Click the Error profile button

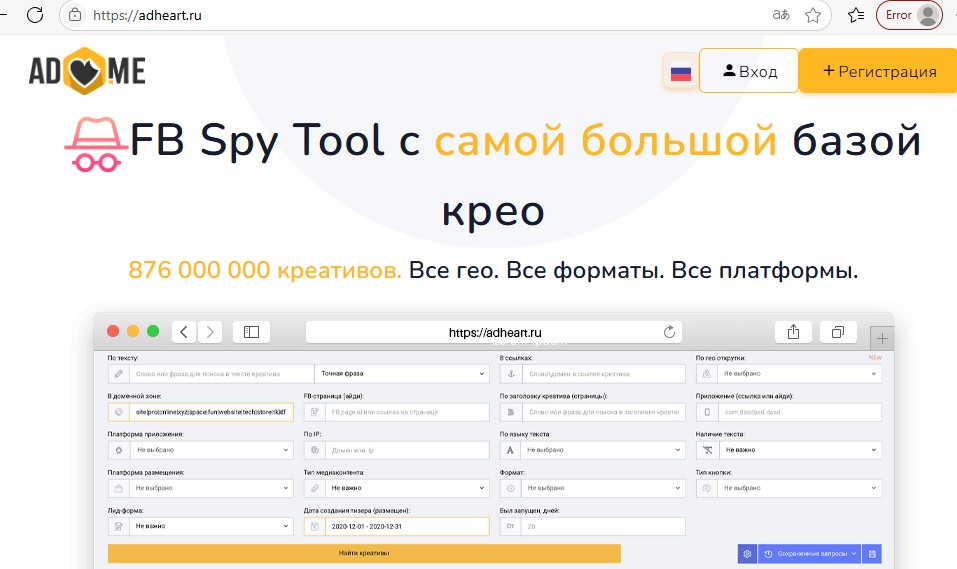(909, 15)
